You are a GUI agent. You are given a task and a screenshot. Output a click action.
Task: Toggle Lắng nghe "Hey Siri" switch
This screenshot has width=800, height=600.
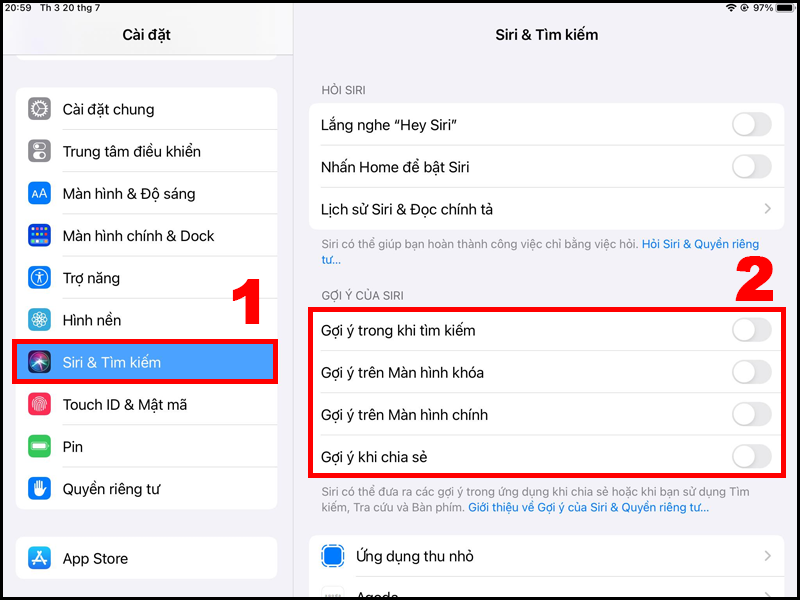[x=752, y=124]
